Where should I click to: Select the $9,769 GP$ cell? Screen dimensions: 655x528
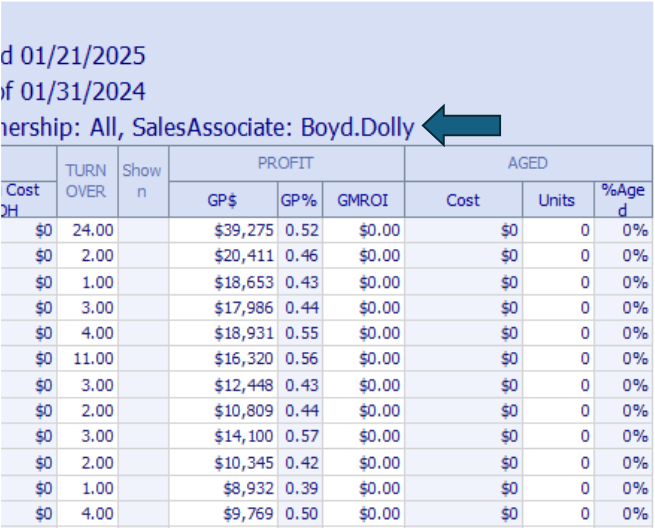tap(223, 514)
